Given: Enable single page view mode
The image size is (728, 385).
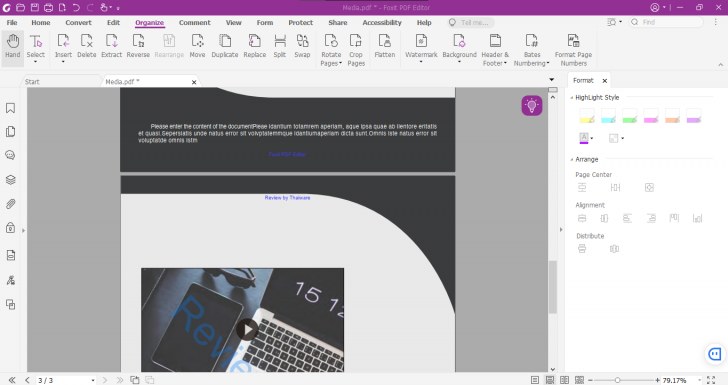Looking at the screenshot, I should 535,380.
